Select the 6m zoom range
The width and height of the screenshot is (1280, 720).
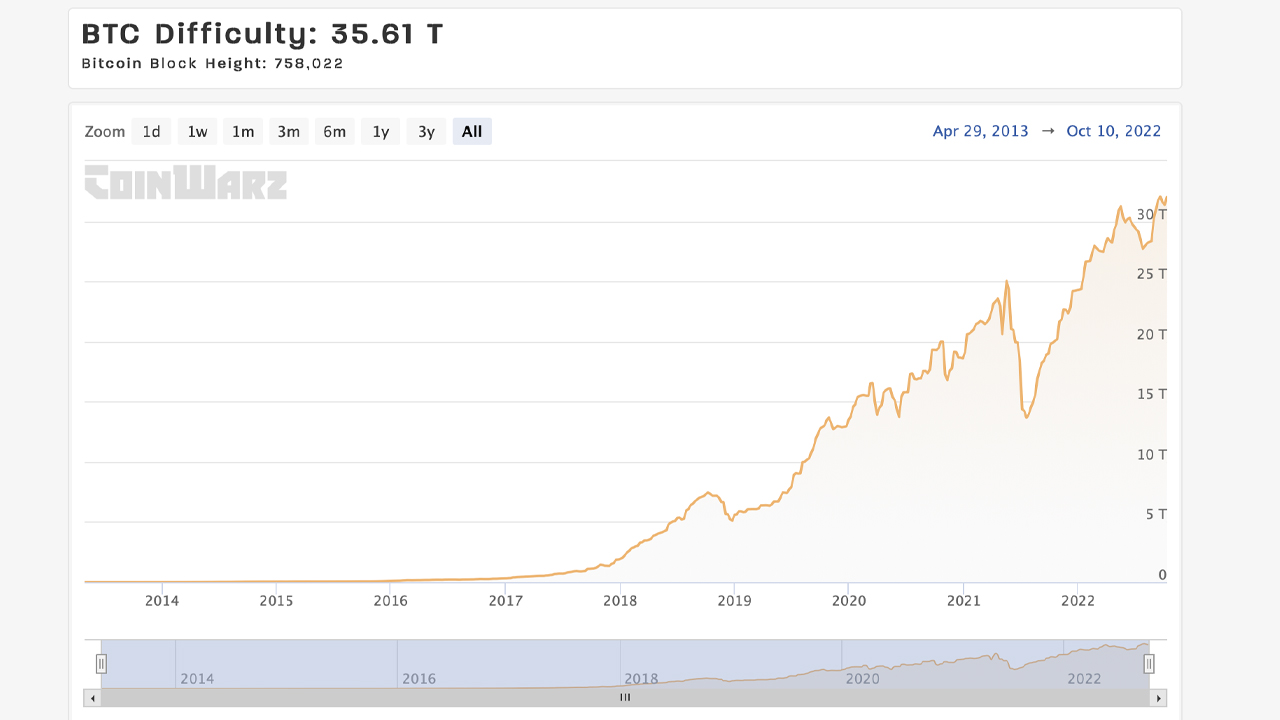tap(334, 132)
